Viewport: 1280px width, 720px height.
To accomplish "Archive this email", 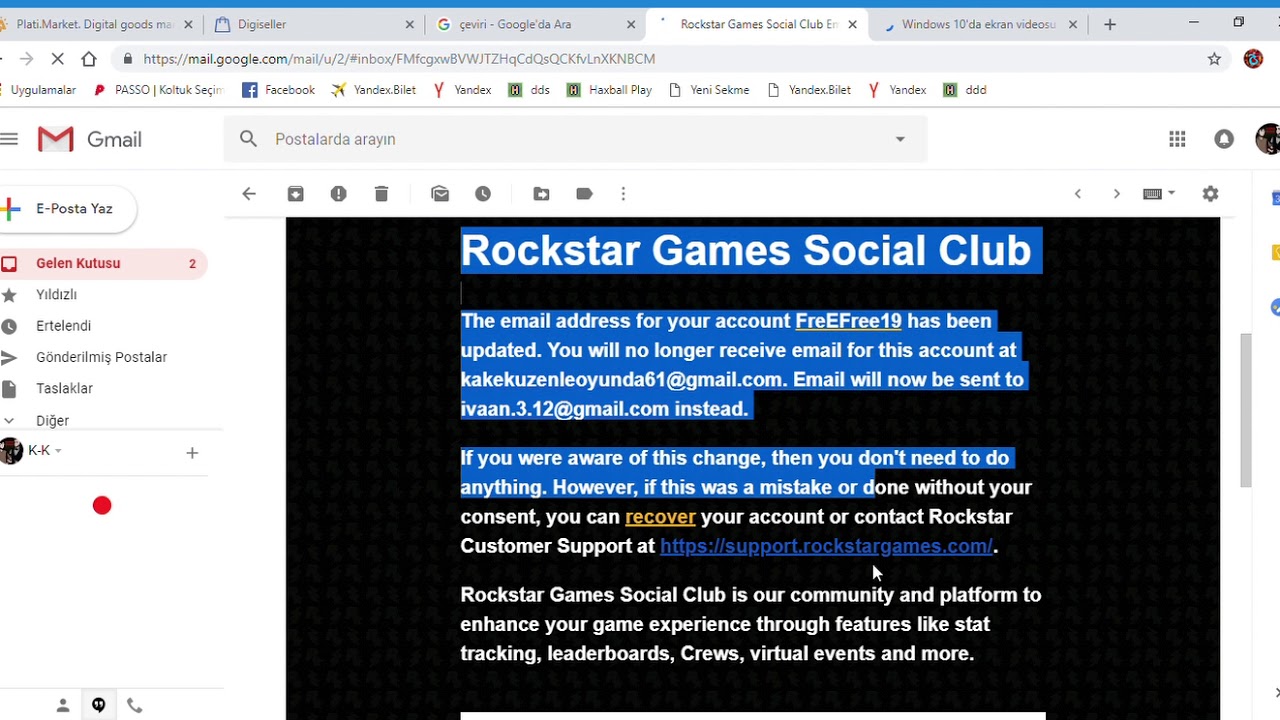I will [295, 194].
